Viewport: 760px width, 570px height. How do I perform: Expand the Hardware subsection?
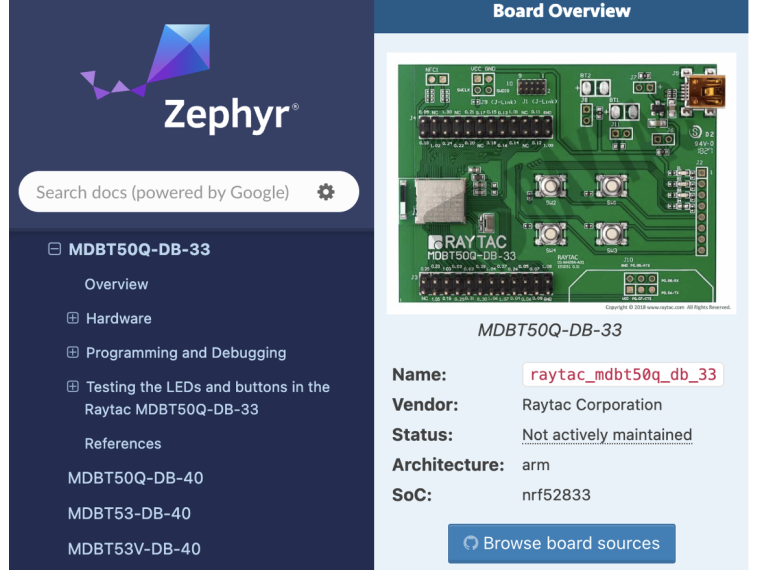(72, 318)
